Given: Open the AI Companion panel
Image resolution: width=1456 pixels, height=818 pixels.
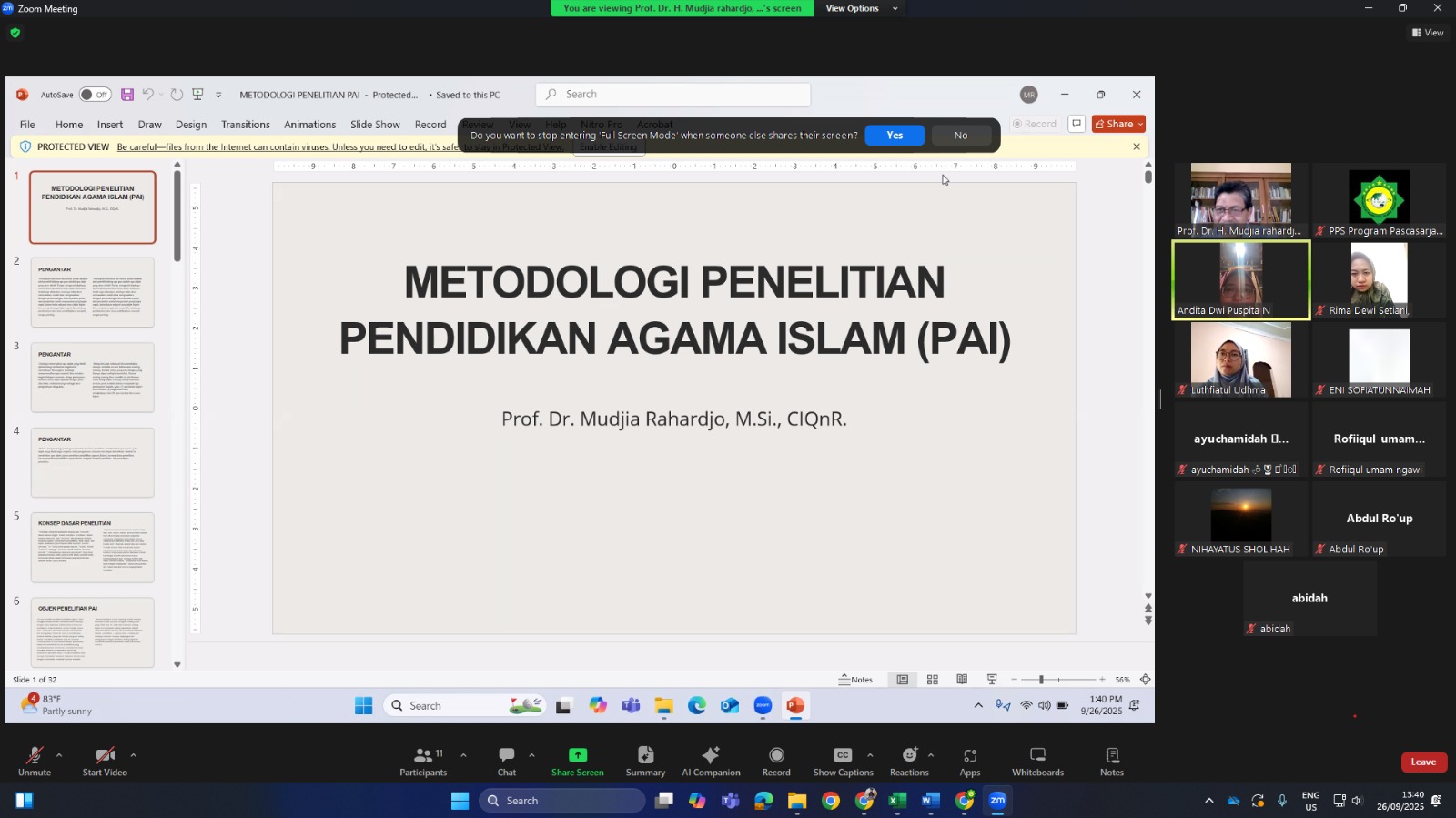Looking at the screenshot, I should click(711, 761).
